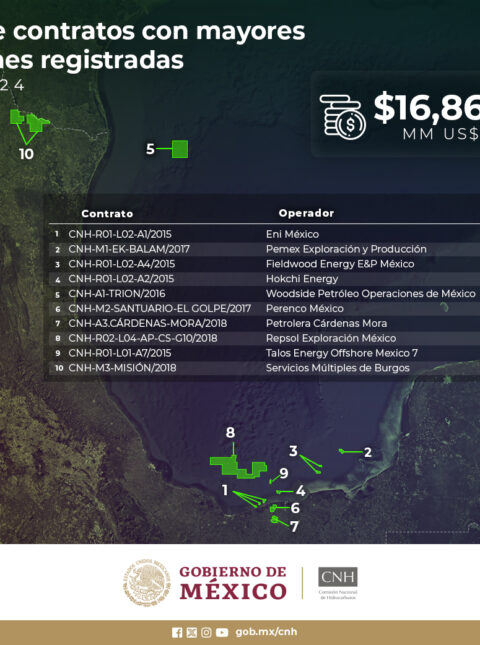480x645 pixels.
Task: Select green square block labeled 5
Action: 180,149
